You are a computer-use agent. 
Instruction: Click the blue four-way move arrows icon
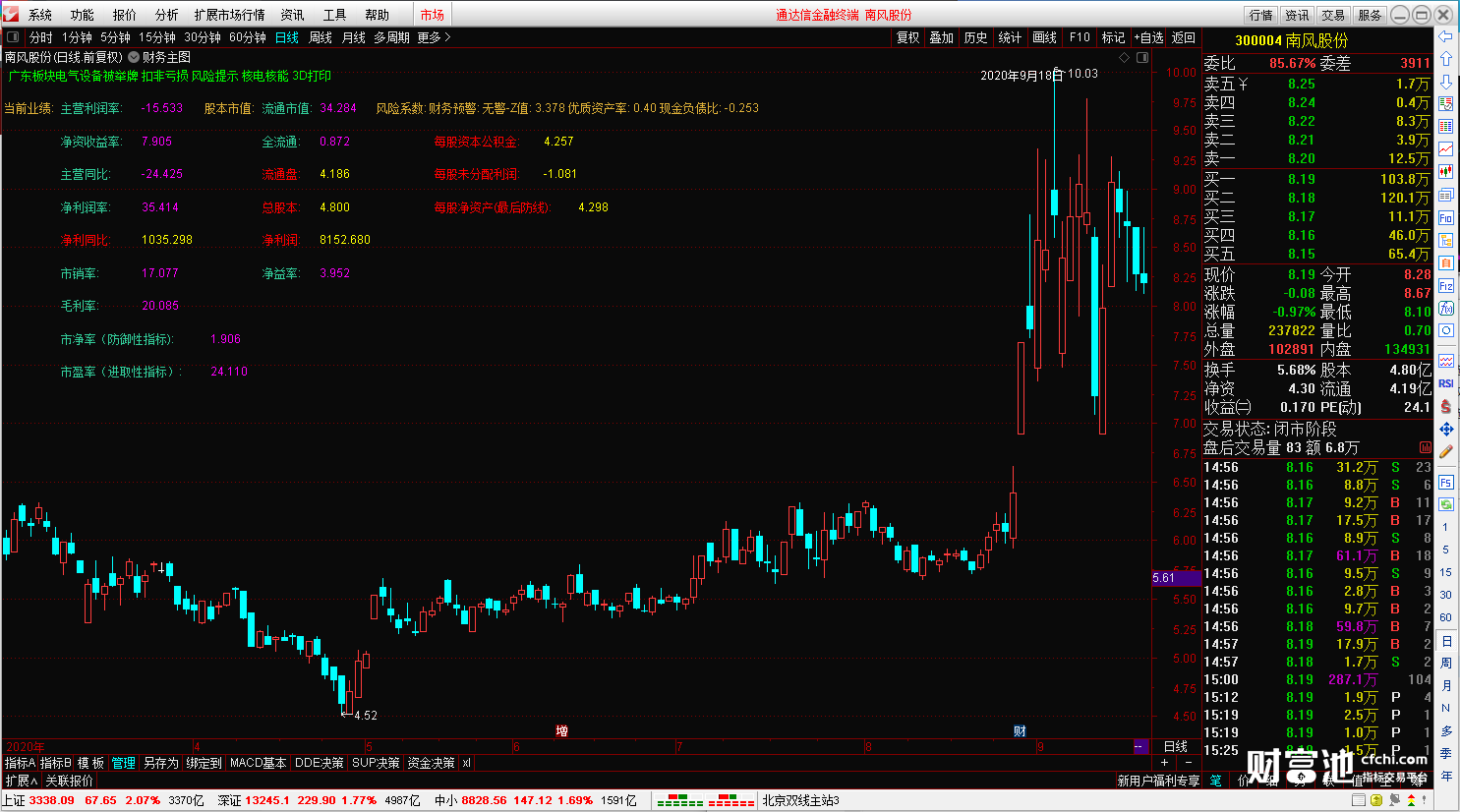point(1446,429)
